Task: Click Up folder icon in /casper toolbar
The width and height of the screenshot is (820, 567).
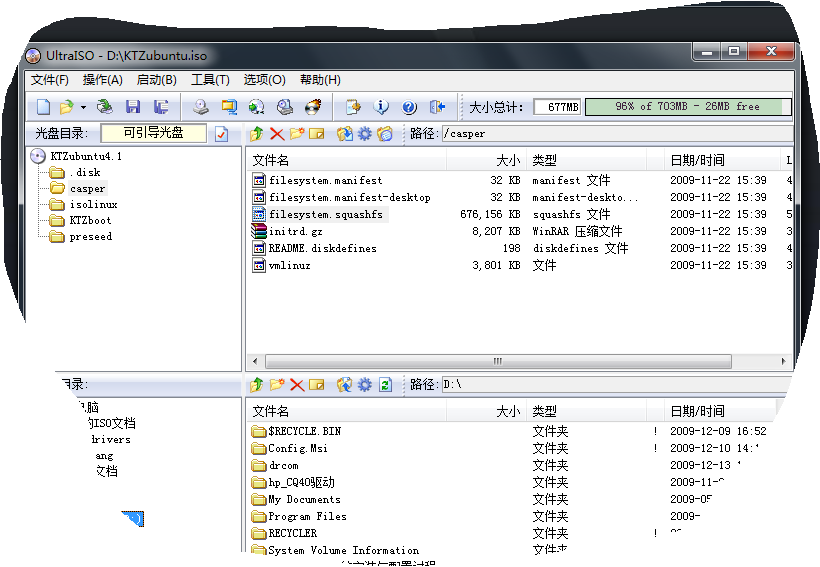Action: [x=256, y=134]
